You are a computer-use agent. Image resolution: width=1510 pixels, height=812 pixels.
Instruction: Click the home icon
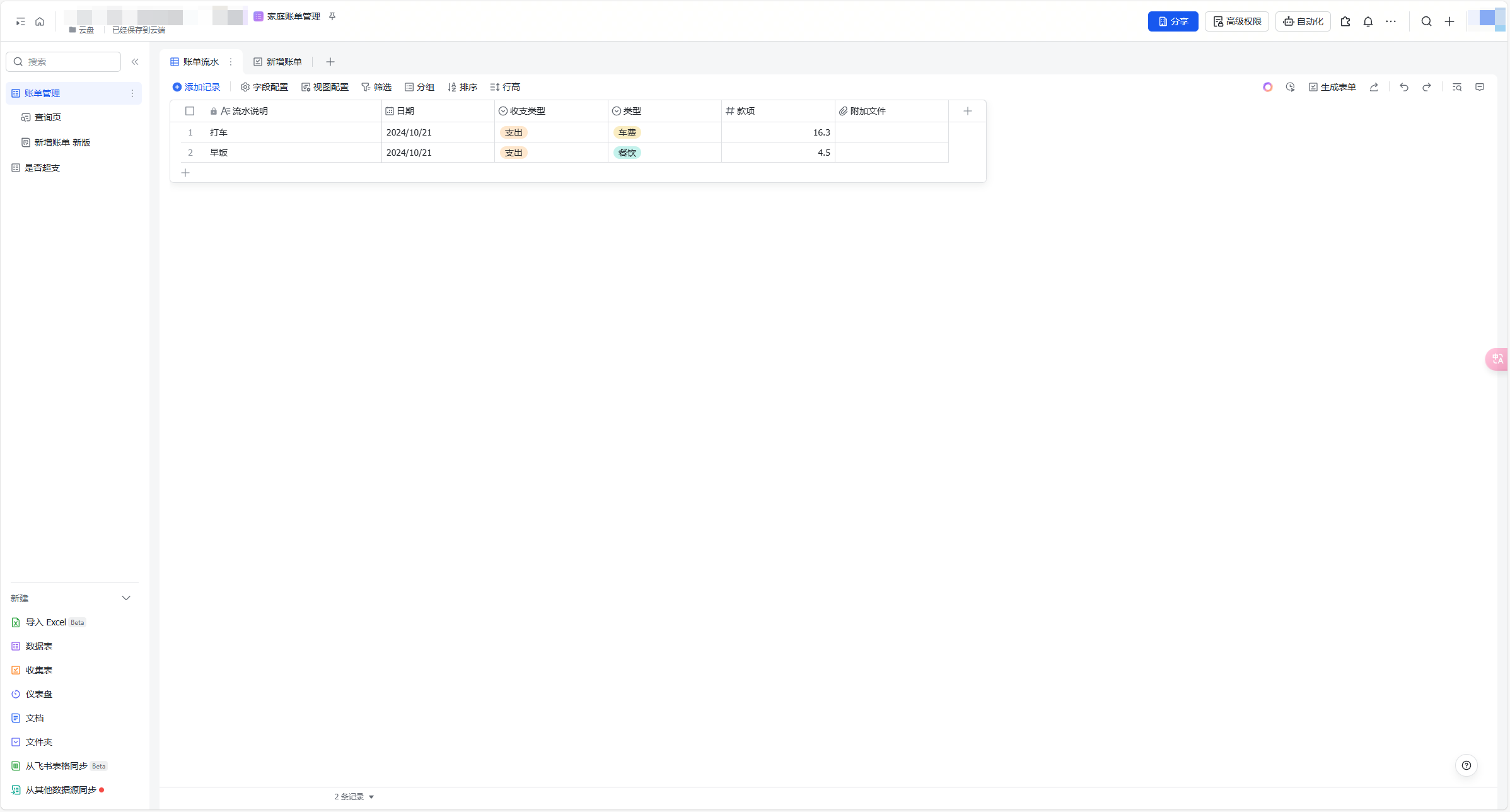[40, 21]
